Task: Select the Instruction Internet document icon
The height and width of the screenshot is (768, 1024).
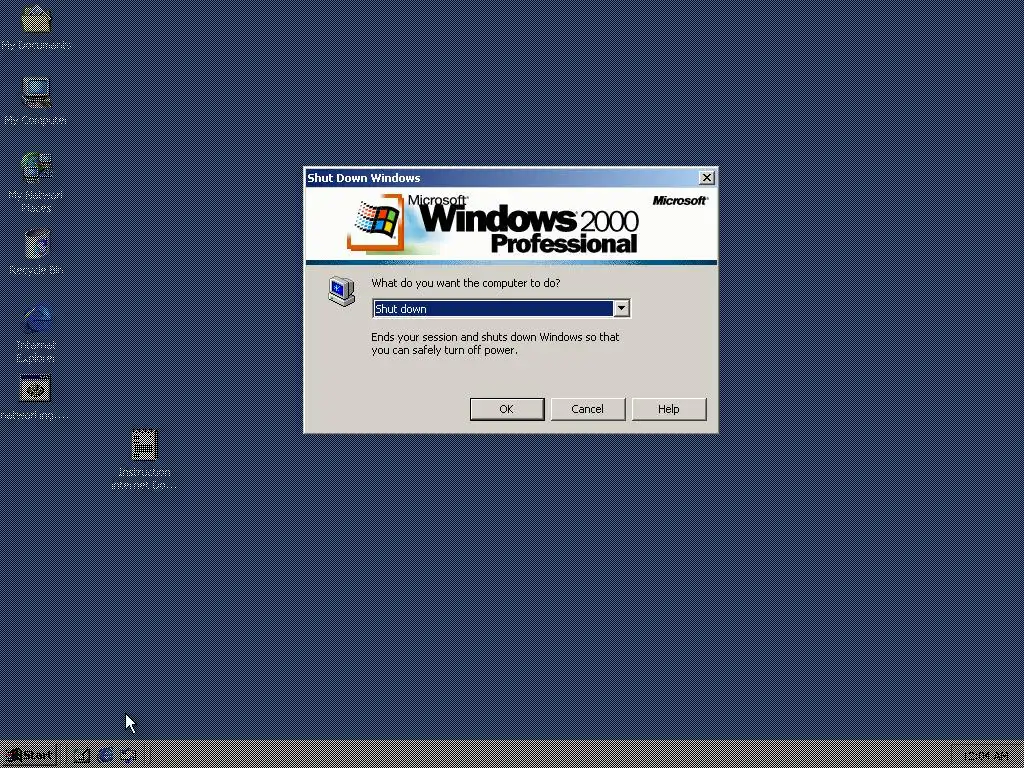Action: coord(144,459)
